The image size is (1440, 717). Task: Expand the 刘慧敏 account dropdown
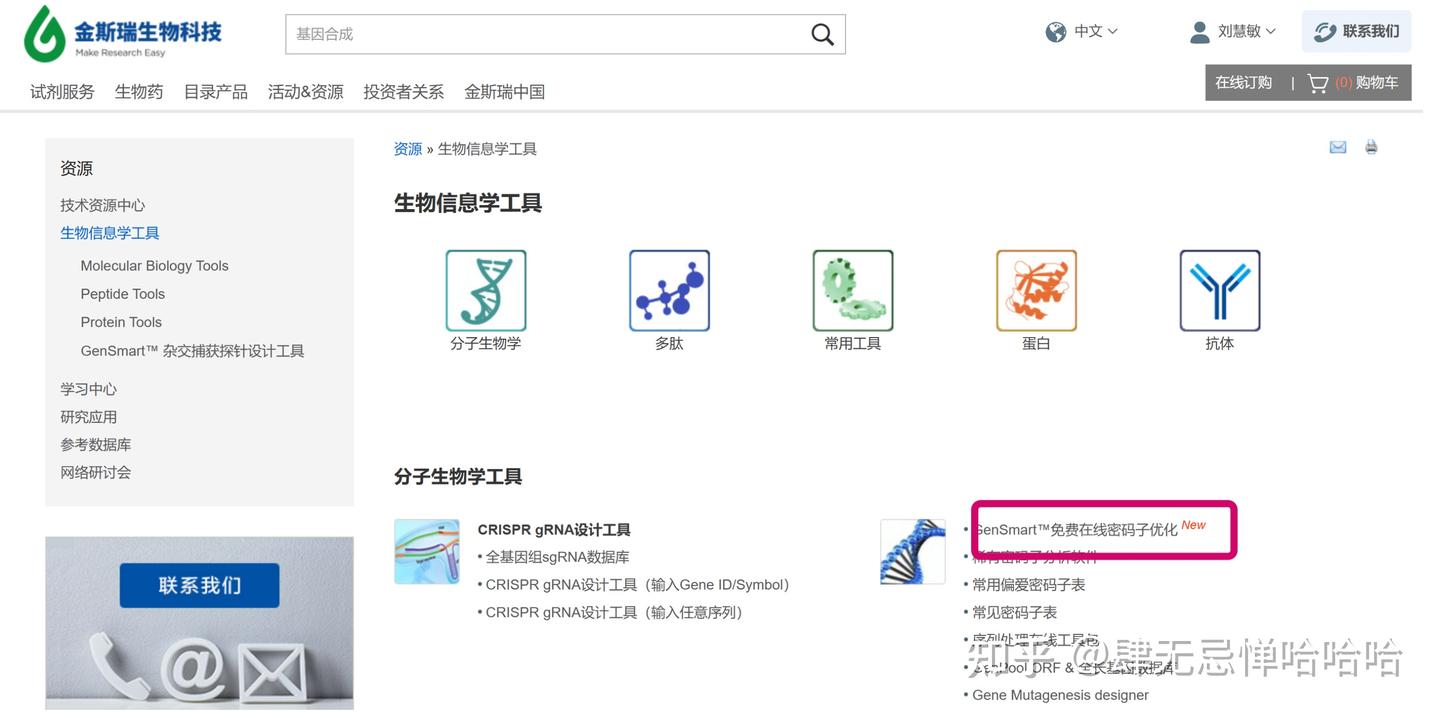click(1246, 32)
